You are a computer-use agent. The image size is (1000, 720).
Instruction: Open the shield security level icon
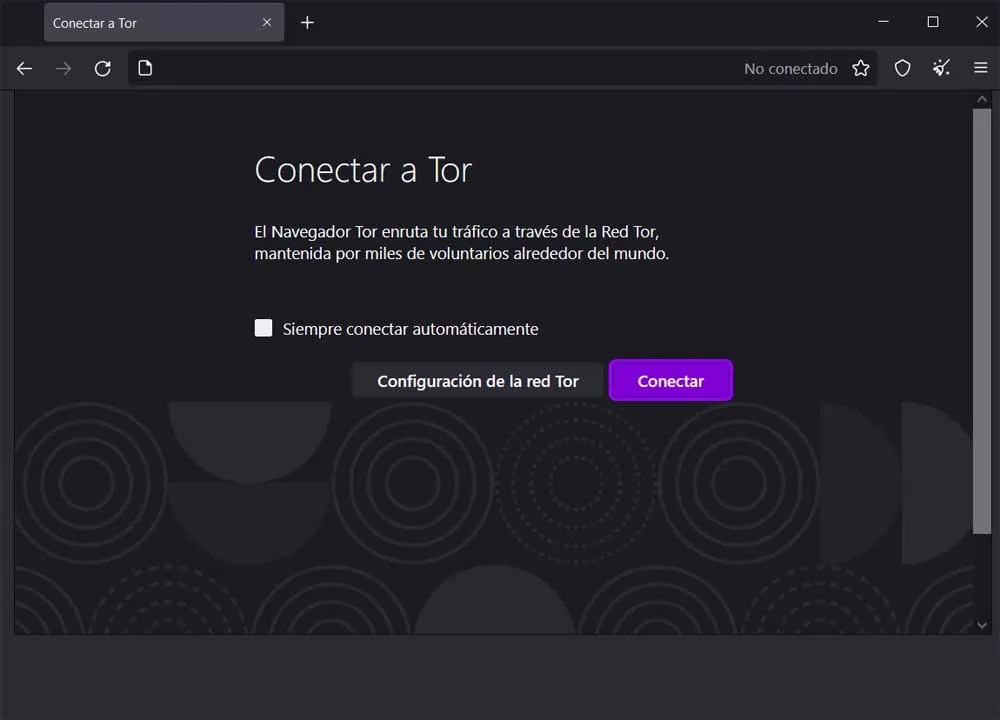(x=902, y=68)
